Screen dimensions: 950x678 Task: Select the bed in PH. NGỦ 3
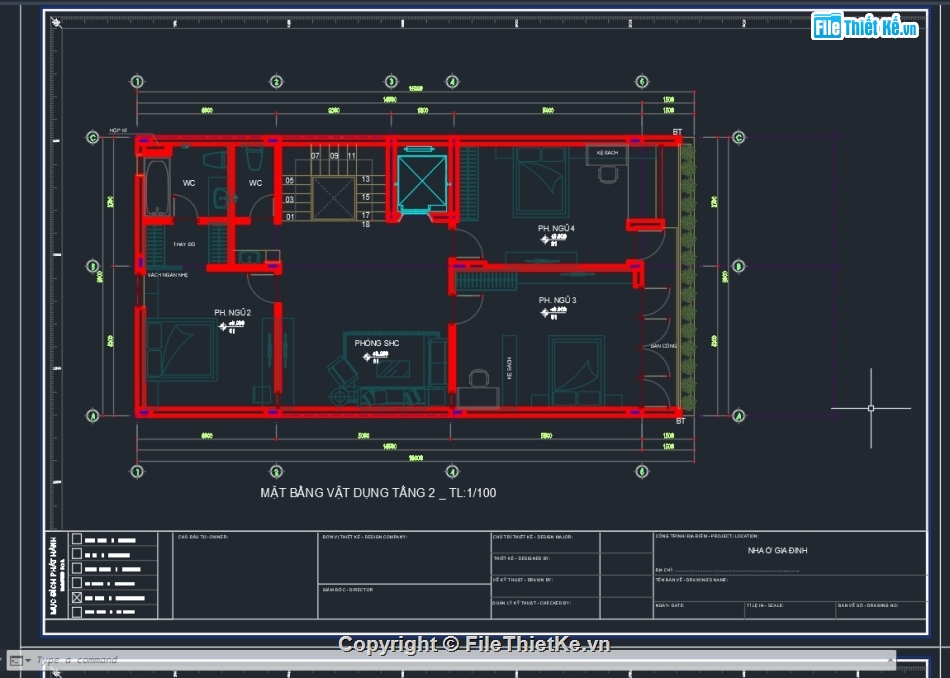[575, 370]
